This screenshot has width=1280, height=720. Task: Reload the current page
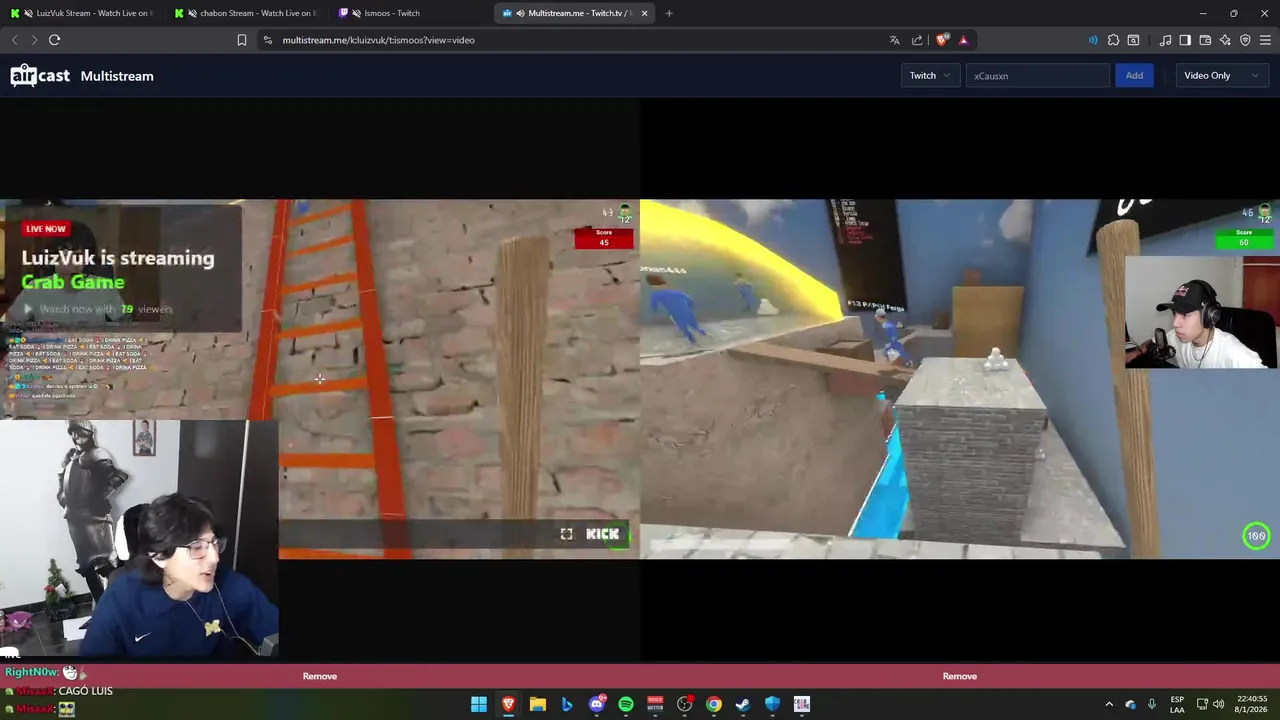click(x=54, y=40)
